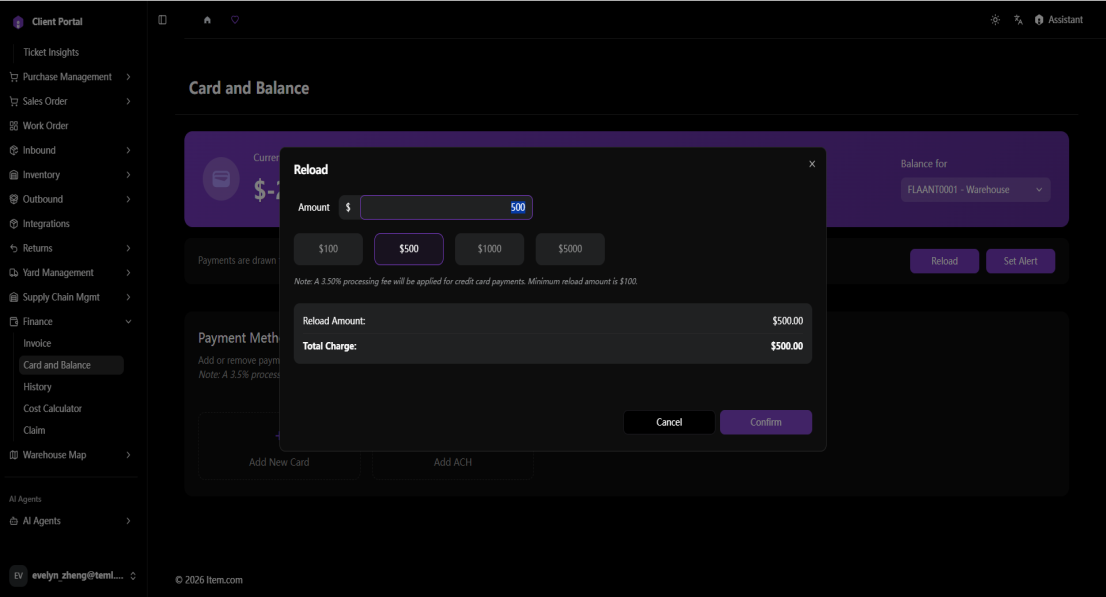This screenshot has width=1106, height=597.
Task: Open the Claim page
Action: coord(34,430)
